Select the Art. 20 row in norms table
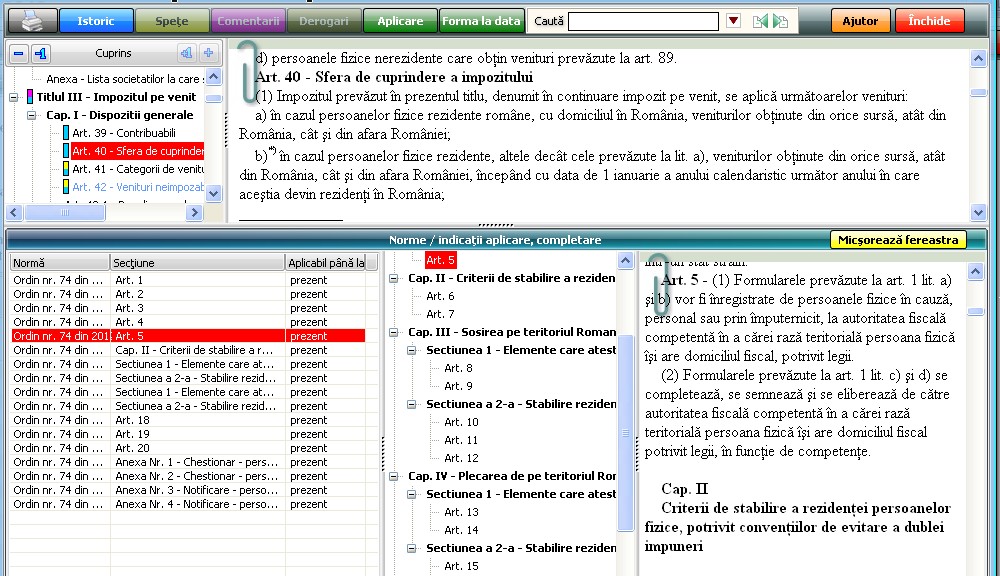This screenshot has width=1000, height=576. (188, 448)
